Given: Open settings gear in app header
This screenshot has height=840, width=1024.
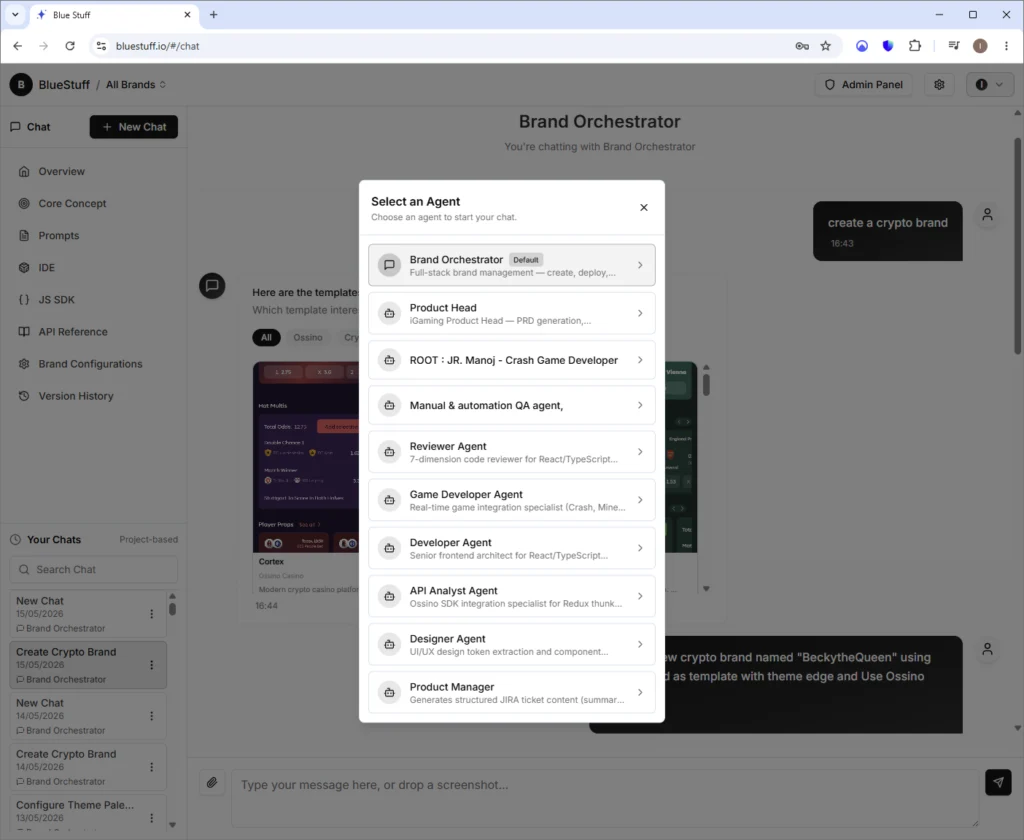Looking at the screenshot, I should (x=939, y=85).
